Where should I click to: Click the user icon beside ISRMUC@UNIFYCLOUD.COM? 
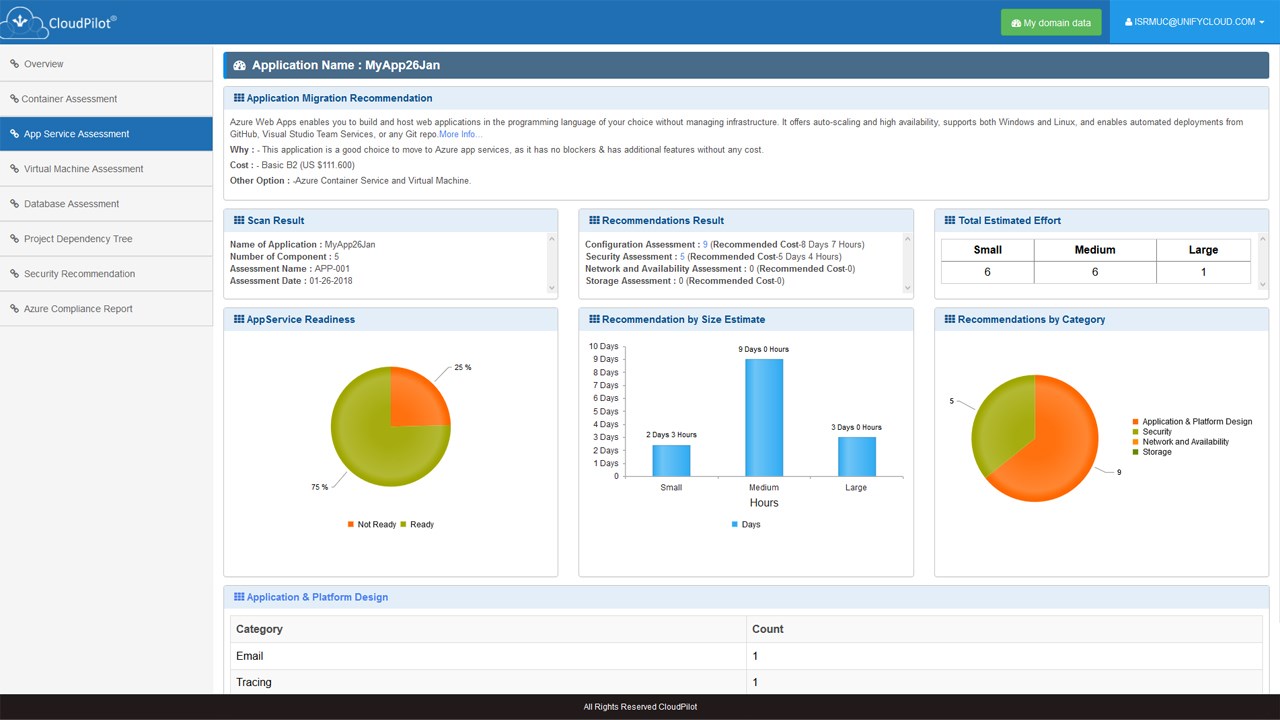(1129, 22)
